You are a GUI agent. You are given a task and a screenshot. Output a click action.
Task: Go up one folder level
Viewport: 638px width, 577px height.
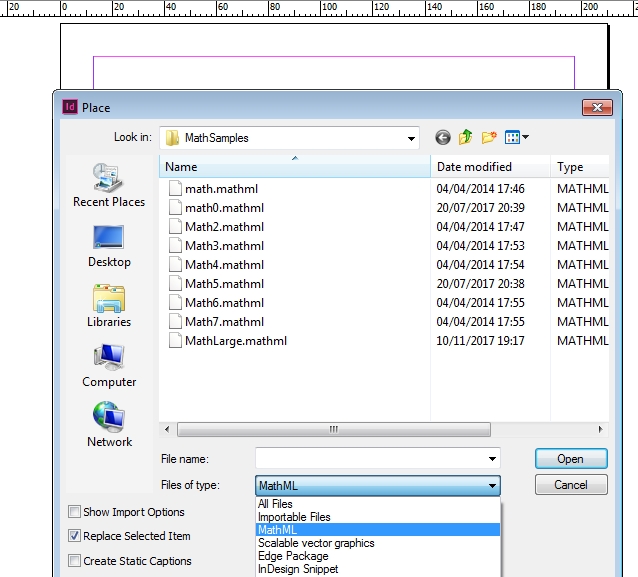click(465, 138)
